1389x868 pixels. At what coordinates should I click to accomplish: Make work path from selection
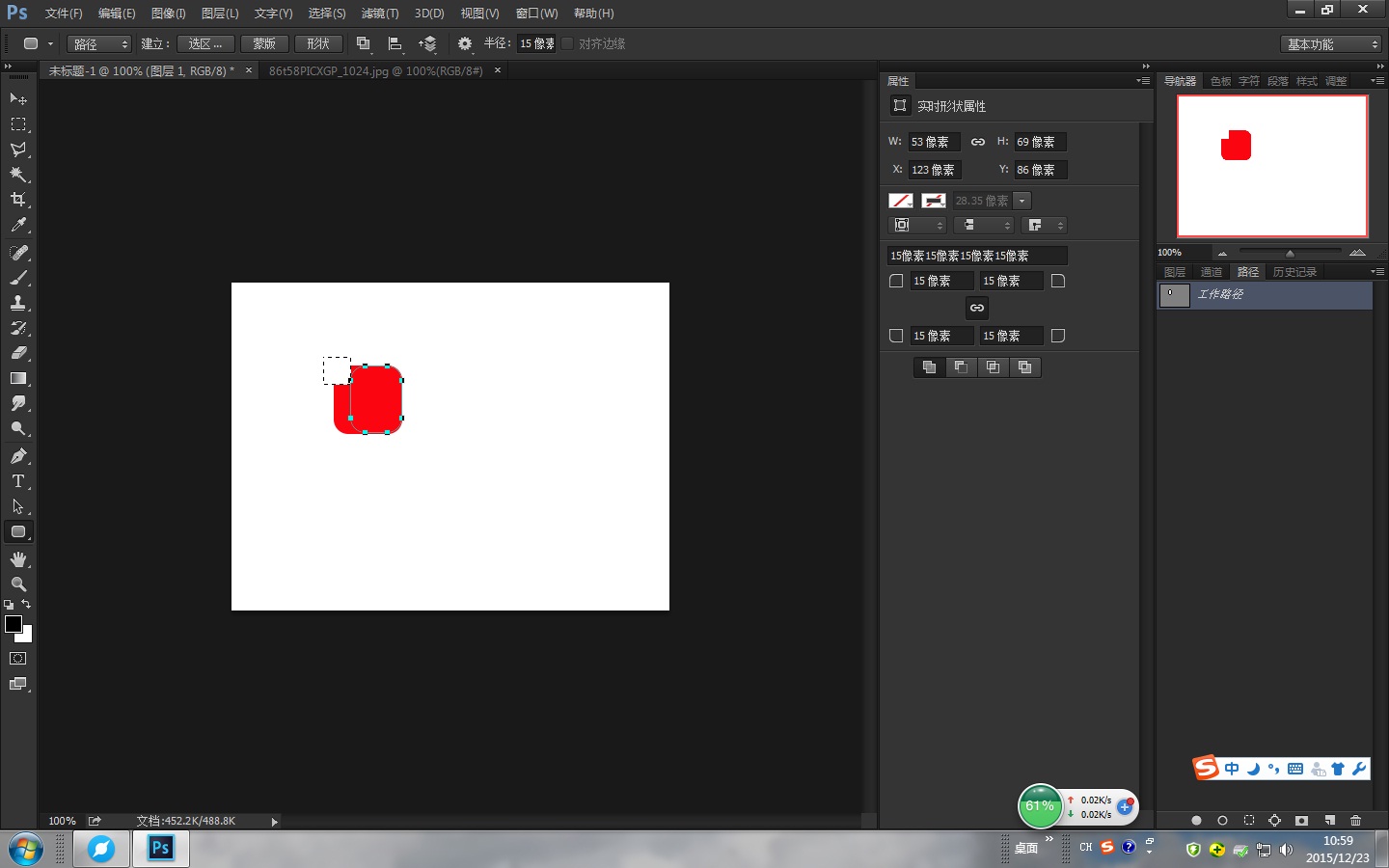pos(1274,820)
